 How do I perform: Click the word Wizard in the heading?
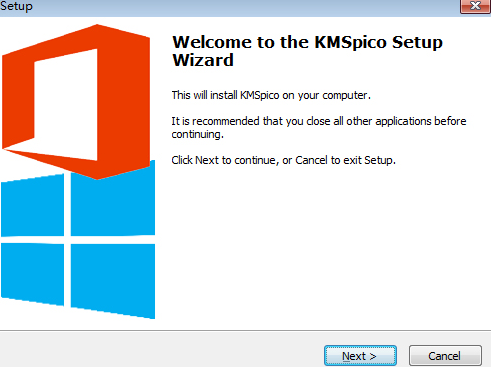[x=203, y=60]
